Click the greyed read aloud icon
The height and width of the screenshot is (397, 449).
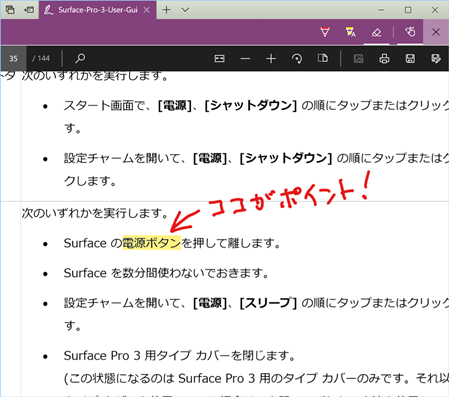(x=358, y=59)
